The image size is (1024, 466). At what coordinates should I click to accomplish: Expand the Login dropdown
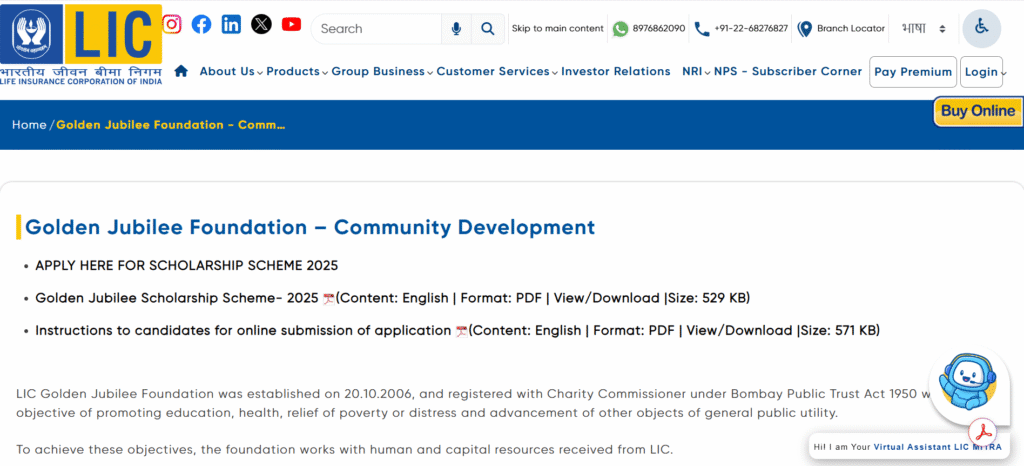coord(984,72)
